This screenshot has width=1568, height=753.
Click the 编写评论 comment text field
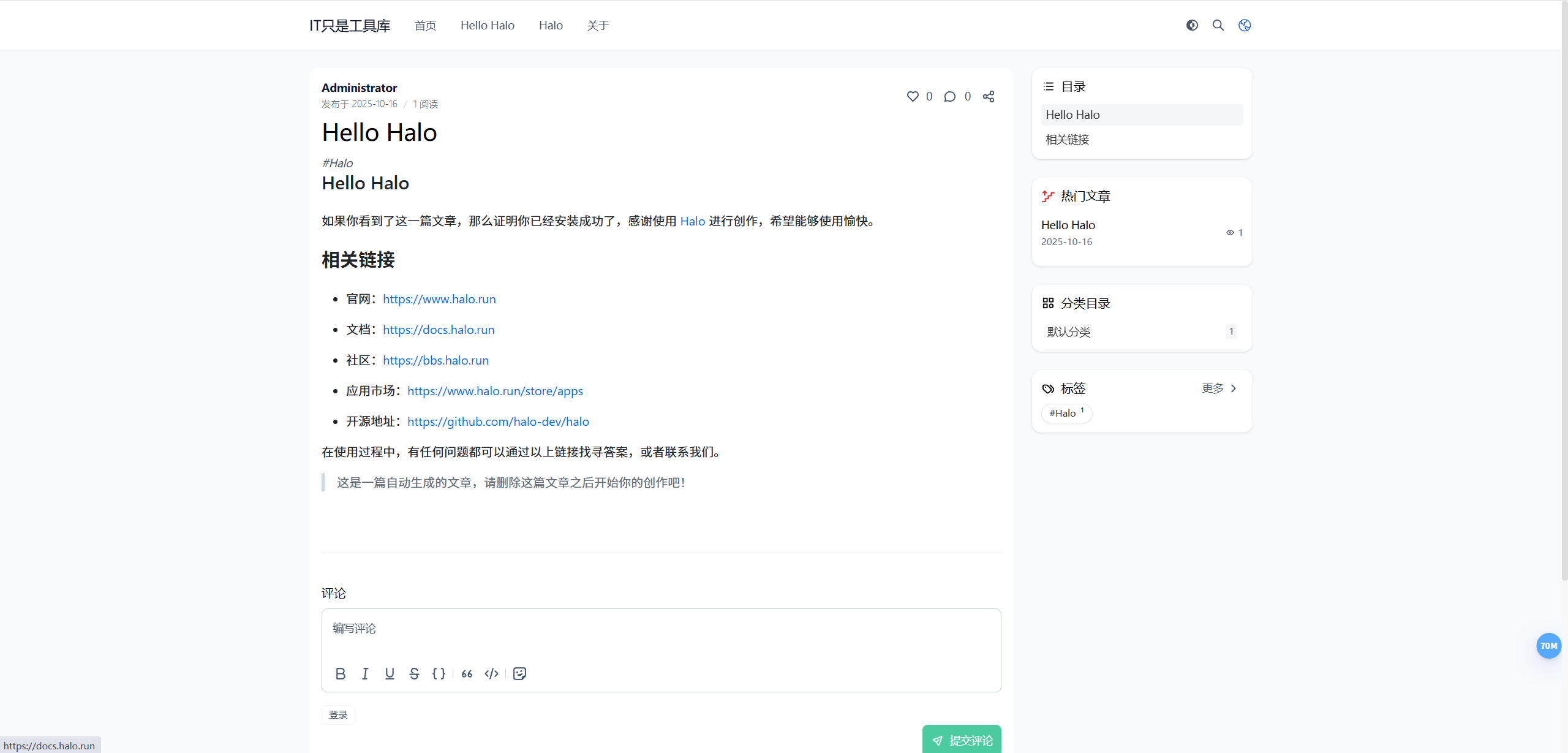pos(660,629)
